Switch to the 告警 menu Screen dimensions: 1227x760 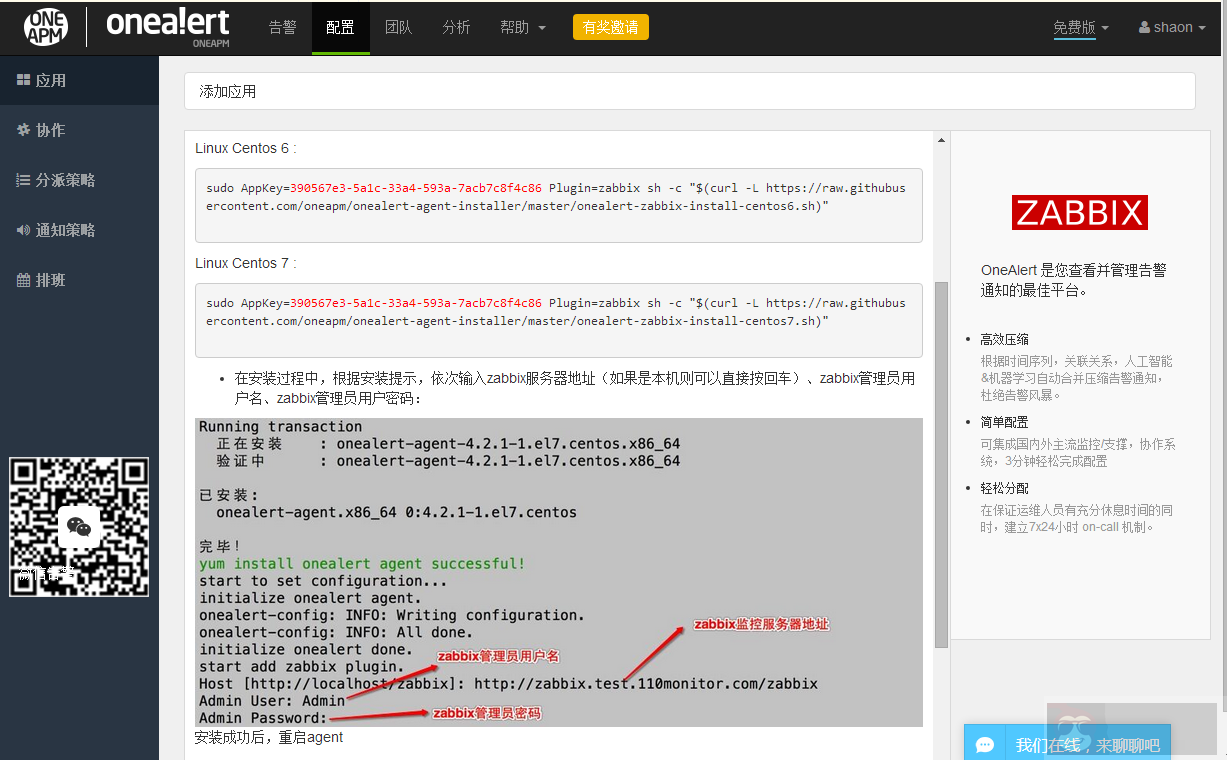click(283, 27)
